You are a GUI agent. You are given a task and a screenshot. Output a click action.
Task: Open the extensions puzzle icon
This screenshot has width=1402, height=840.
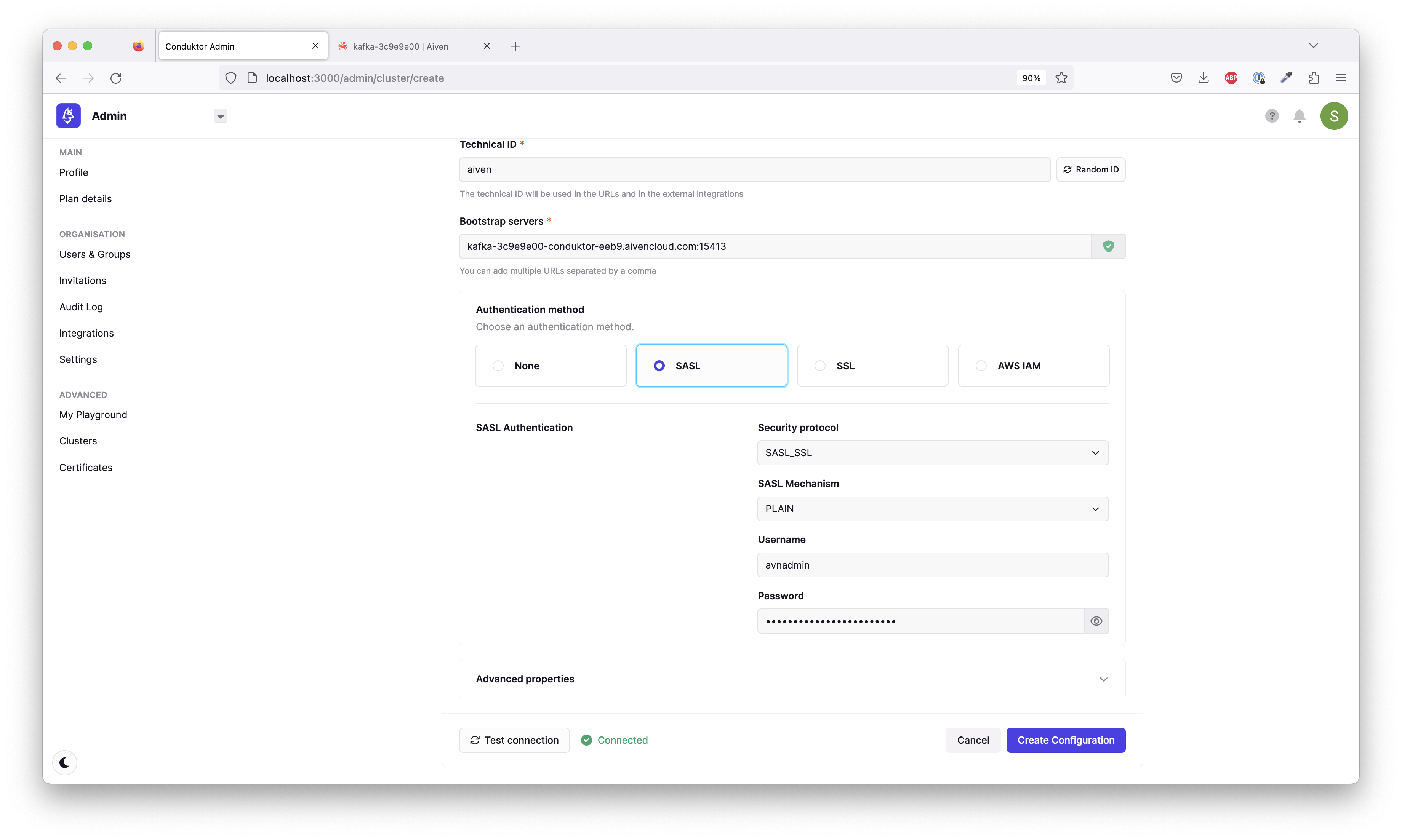click(x=1314, y=78)
